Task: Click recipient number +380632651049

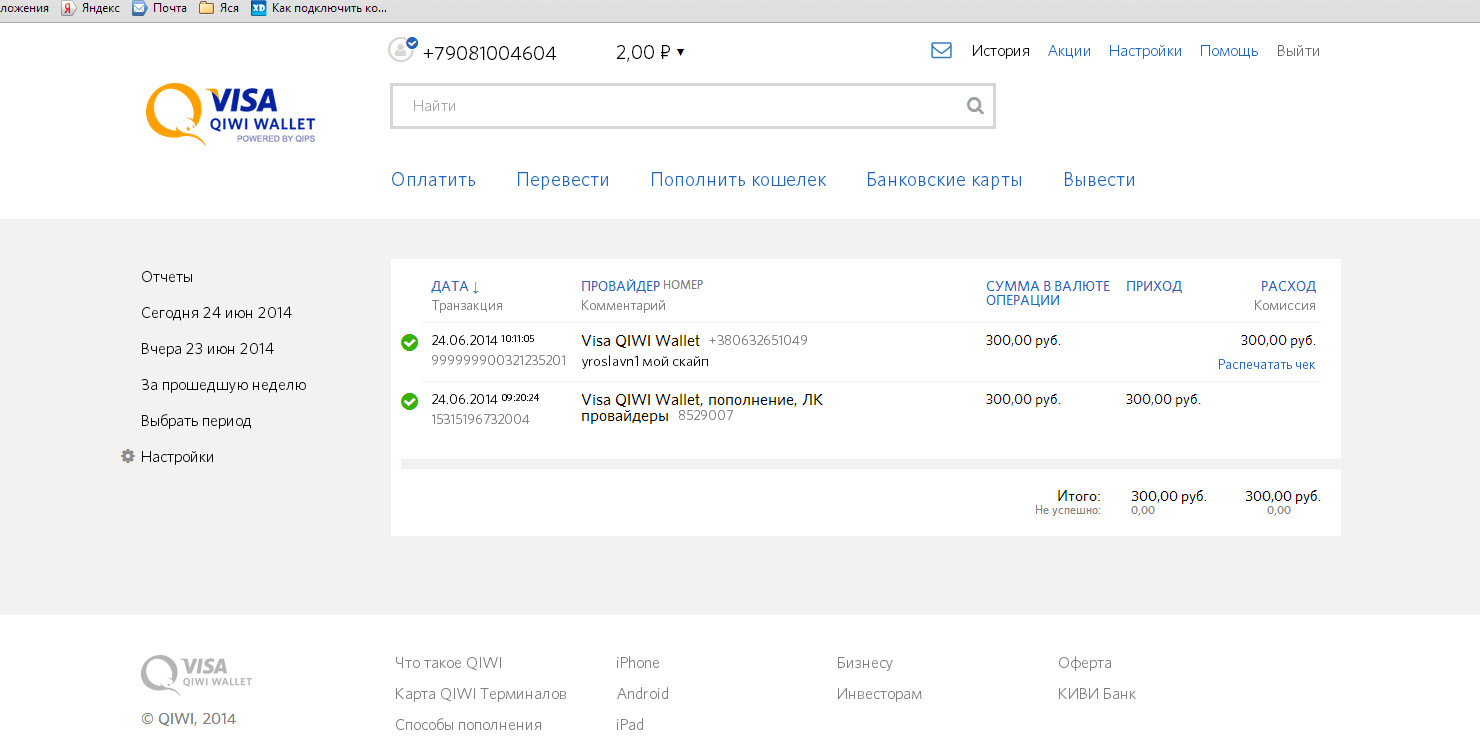Action: pos(758,341)
